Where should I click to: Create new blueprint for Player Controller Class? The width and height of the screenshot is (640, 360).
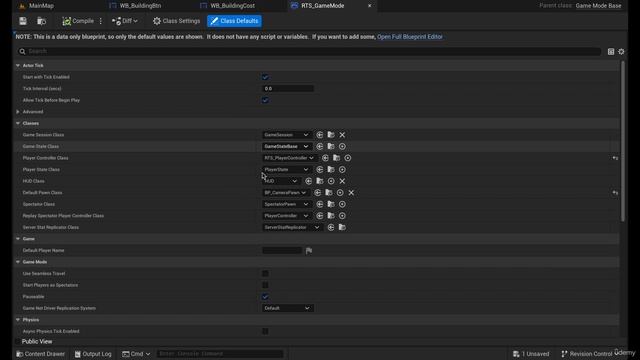tap(347, 158)
